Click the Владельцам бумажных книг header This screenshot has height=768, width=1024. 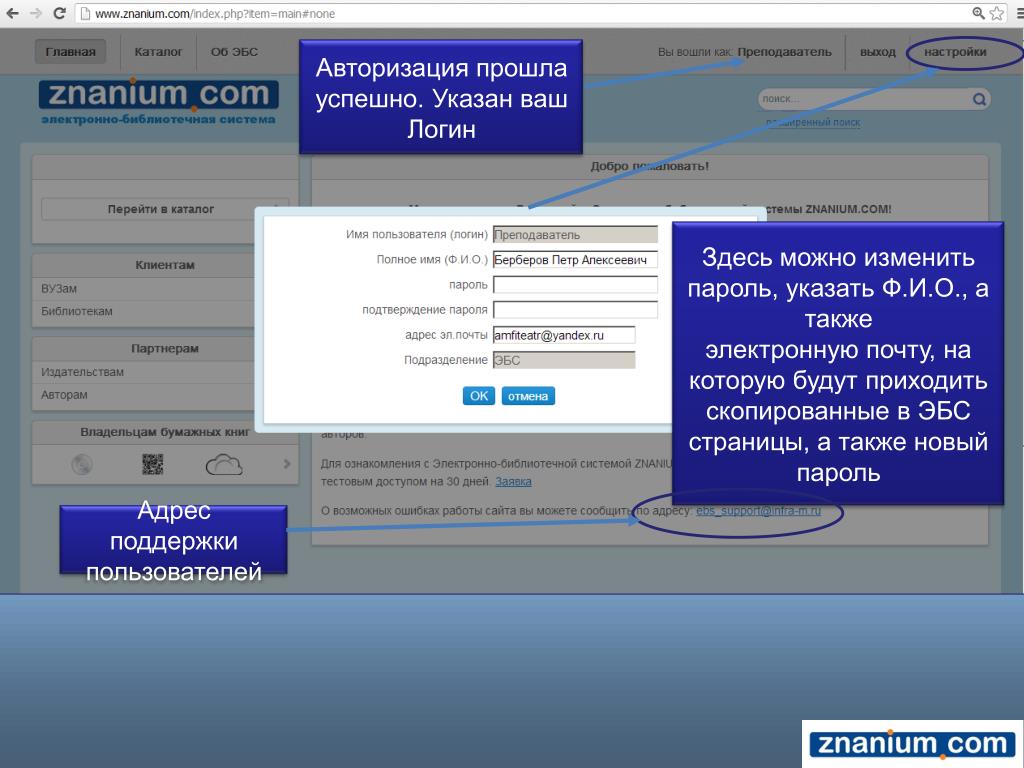165,432
